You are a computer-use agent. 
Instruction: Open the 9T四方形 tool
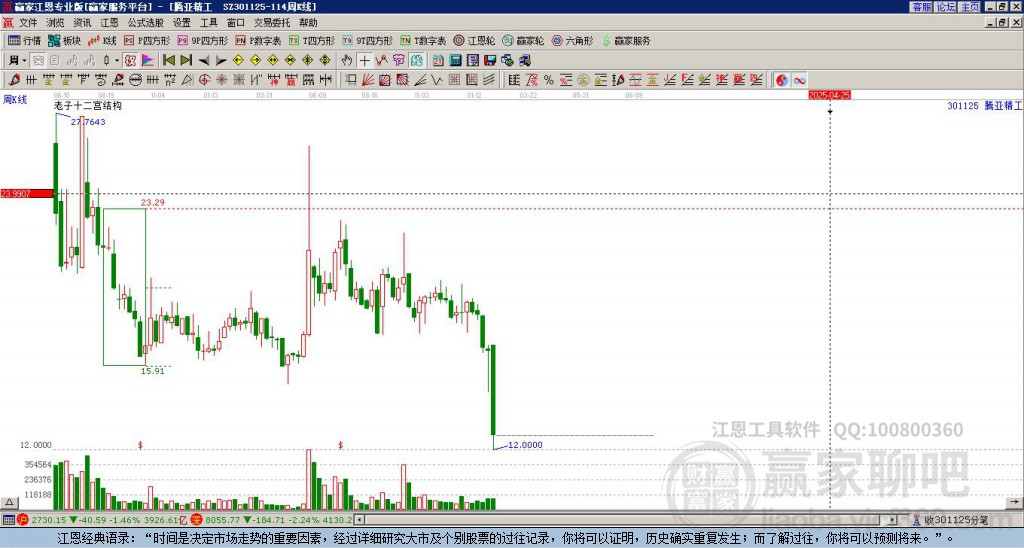tap(367, 40)
